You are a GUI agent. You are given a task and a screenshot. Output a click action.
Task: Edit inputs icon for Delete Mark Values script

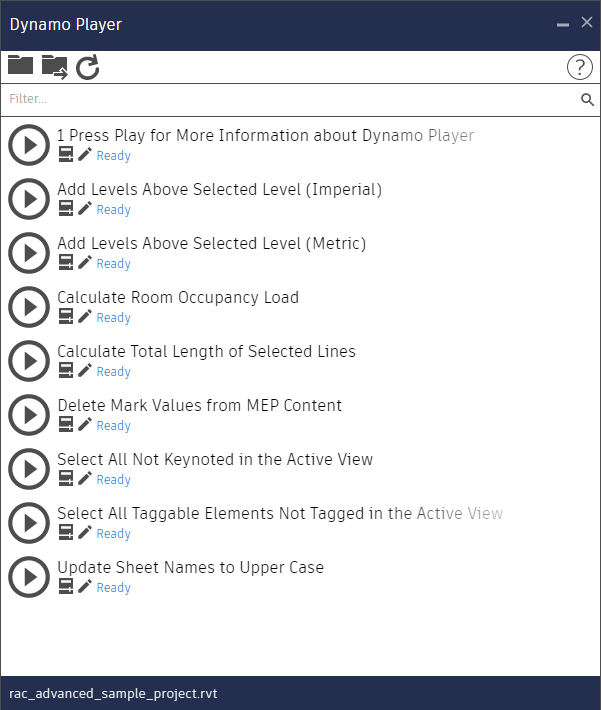coord(66,425)
